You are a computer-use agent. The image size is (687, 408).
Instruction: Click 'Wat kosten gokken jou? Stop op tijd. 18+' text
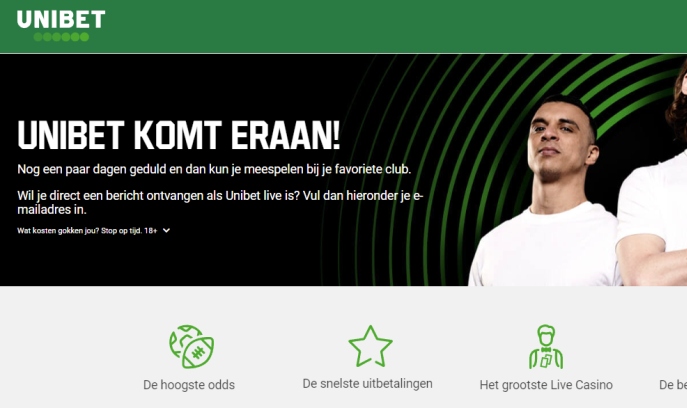(x=87, y=231)
